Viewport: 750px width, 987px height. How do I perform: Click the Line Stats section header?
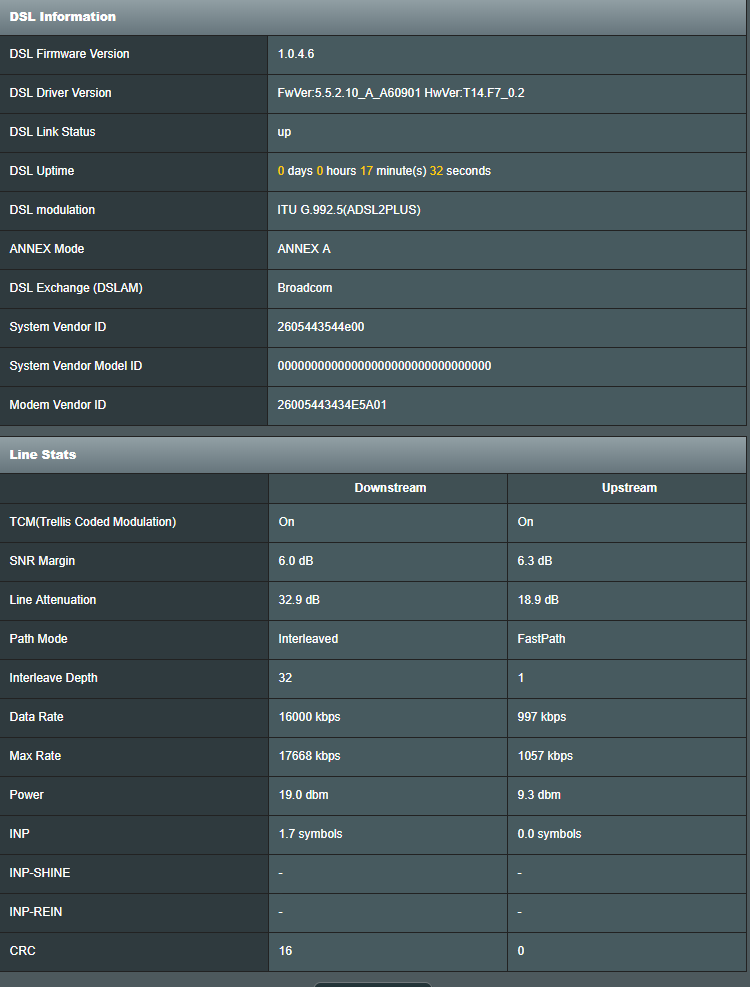point(373,454)
